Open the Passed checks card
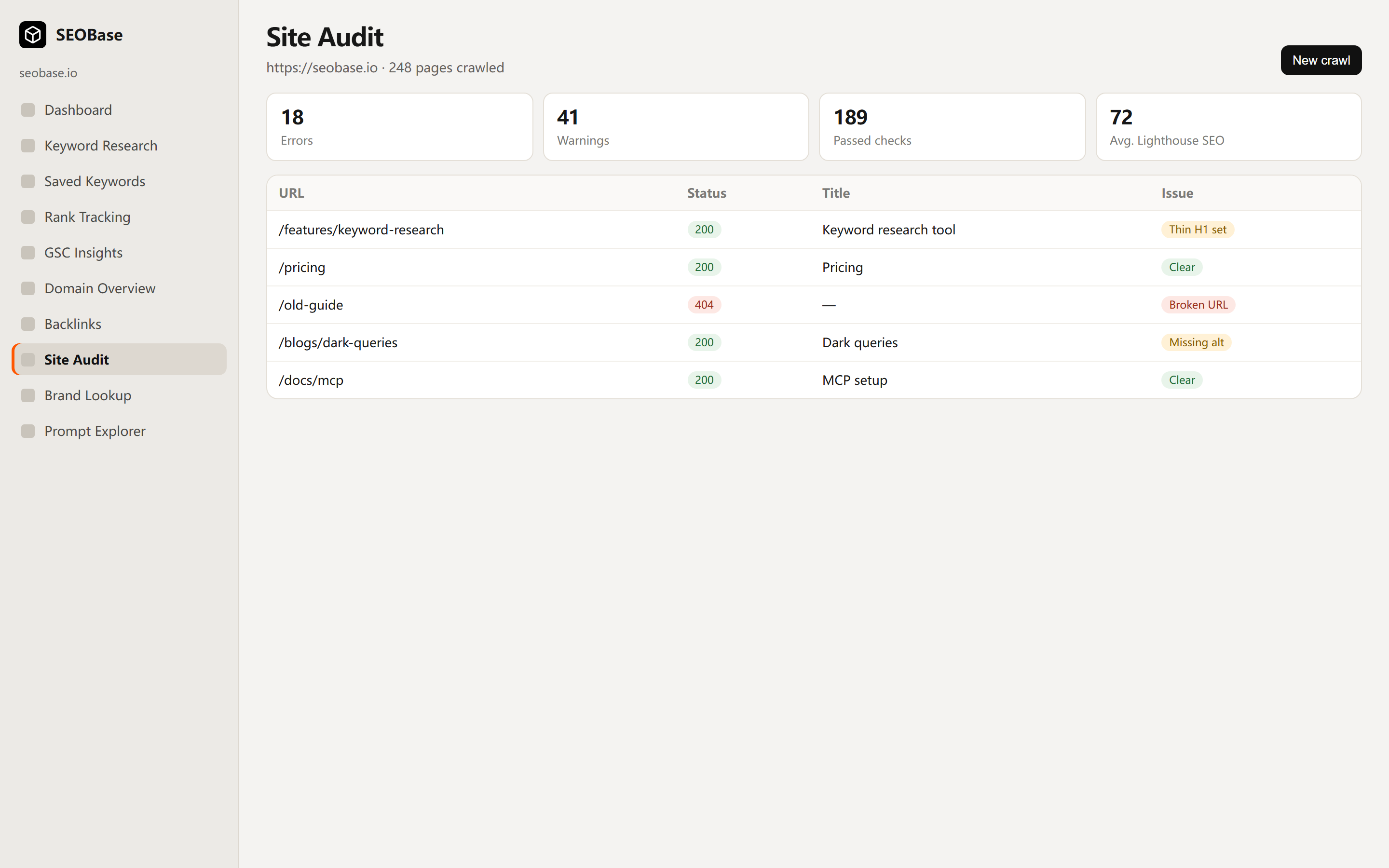 (x=952, y=127)
